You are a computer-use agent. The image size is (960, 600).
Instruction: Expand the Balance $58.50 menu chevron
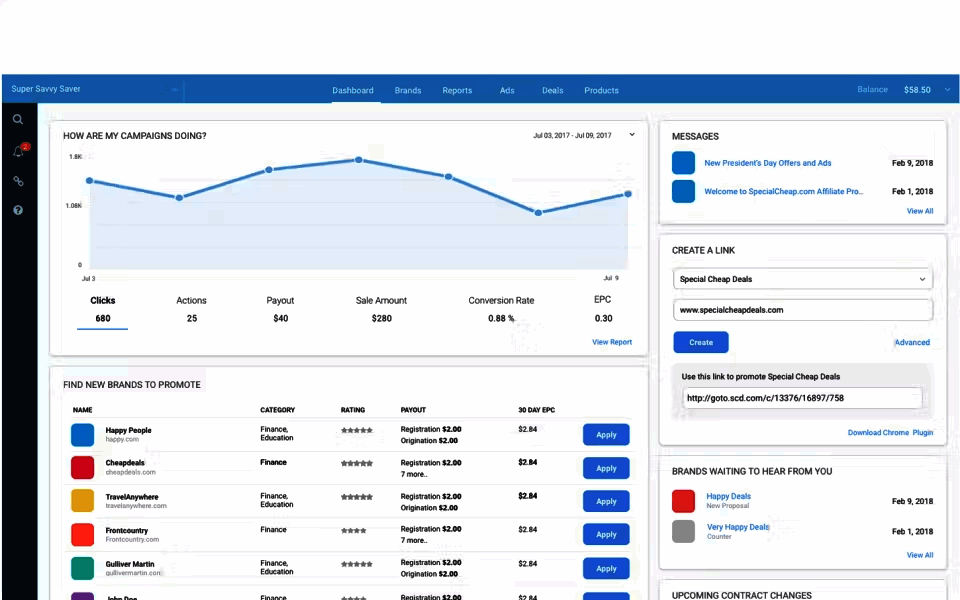[947, 90]
